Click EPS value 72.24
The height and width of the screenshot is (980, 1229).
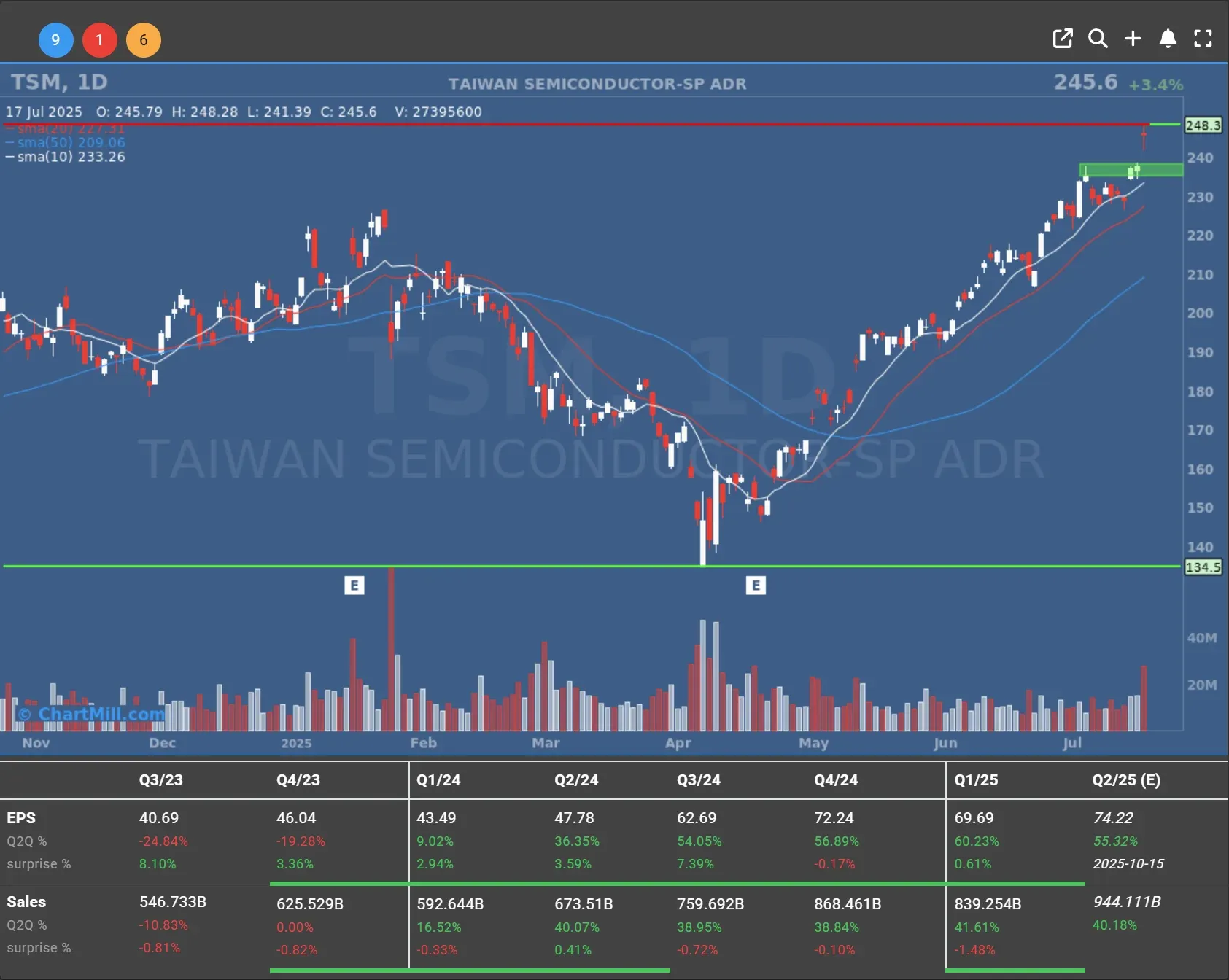(x=834, y=818)
